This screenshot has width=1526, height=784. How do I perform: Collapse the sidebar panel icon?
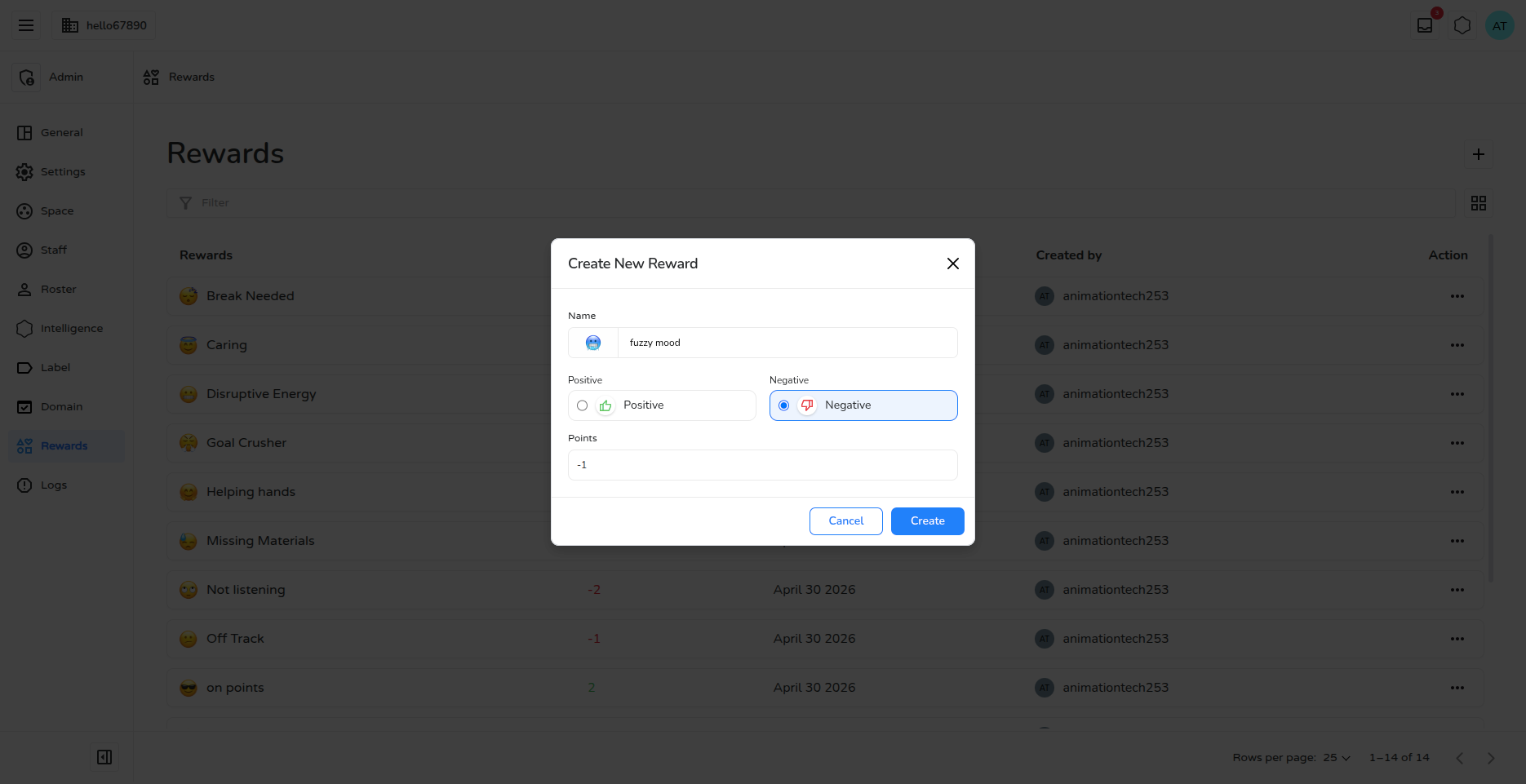click(x=104, y=757)
